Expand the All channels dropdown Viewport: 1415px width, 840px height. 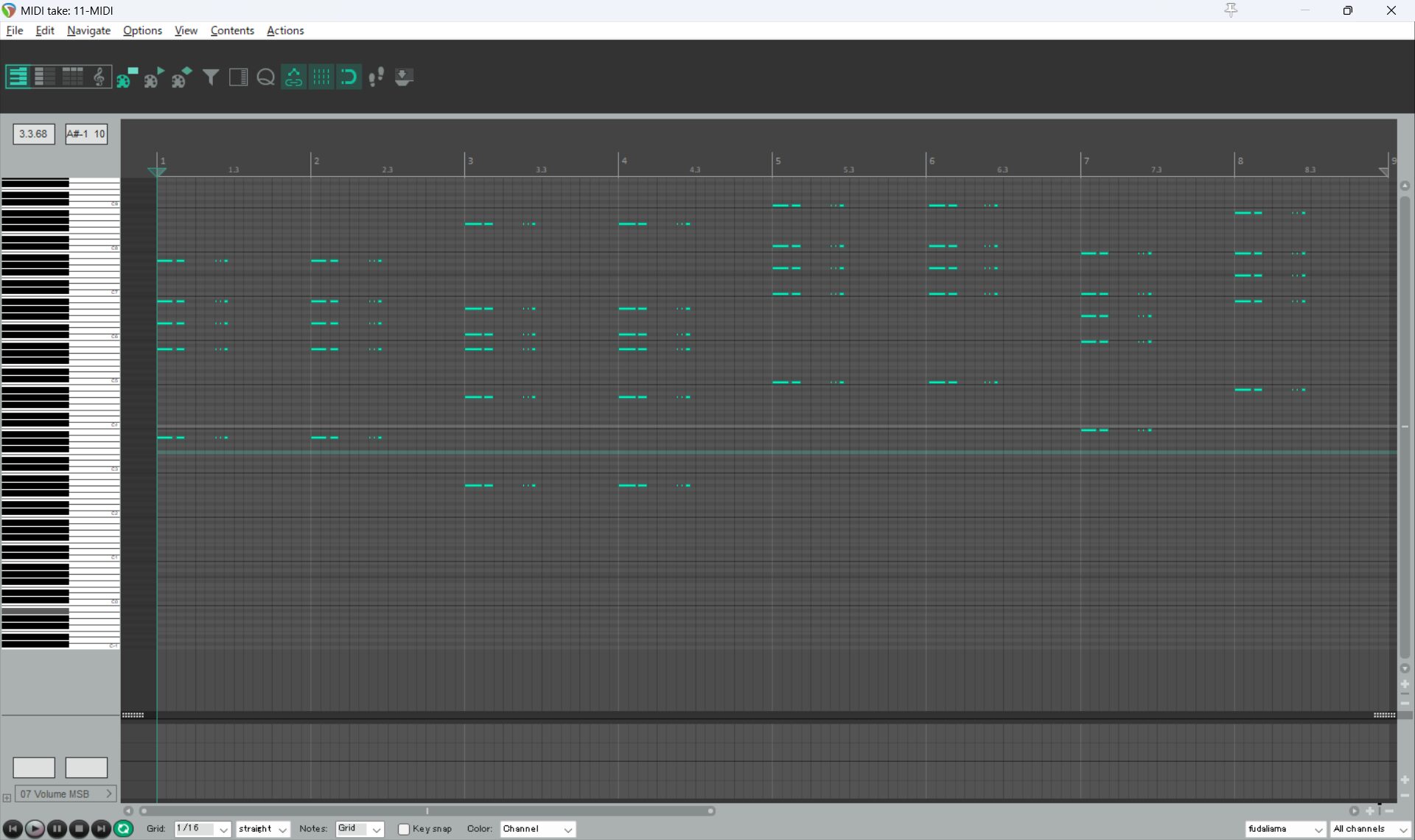1370,829
